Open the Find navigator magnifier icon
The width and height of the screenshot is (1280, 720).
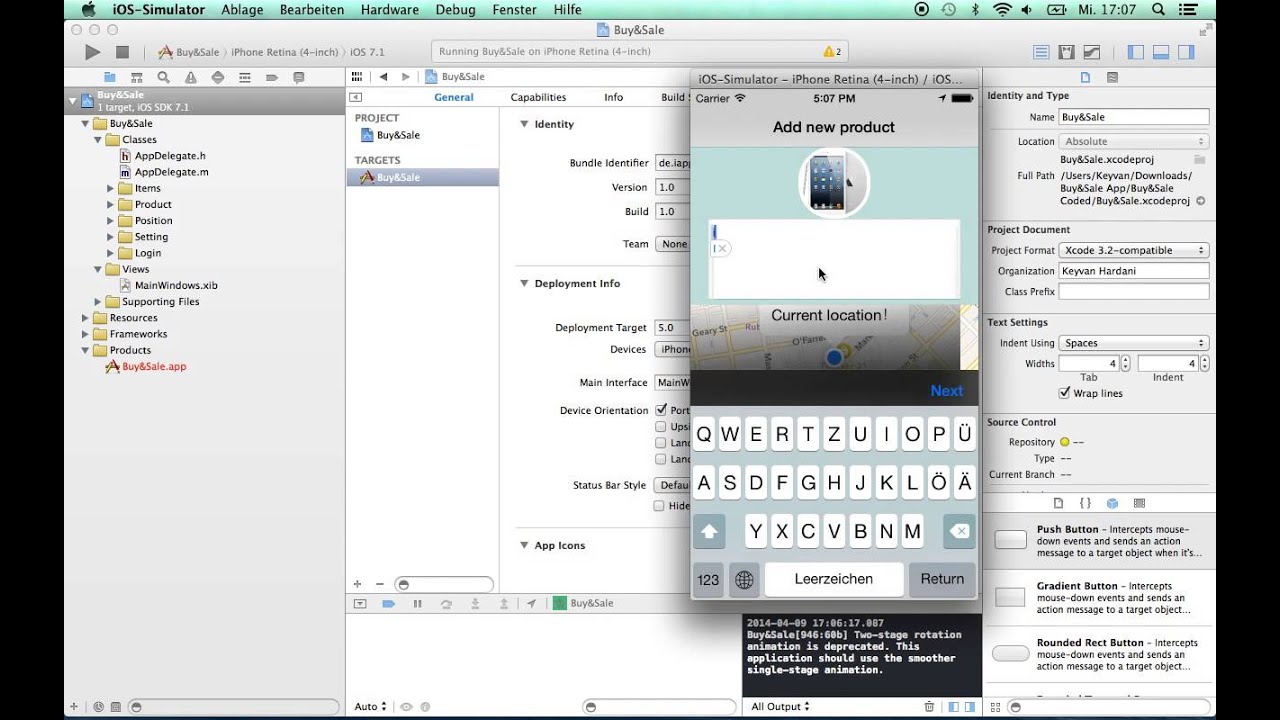[x=163, y=77]
